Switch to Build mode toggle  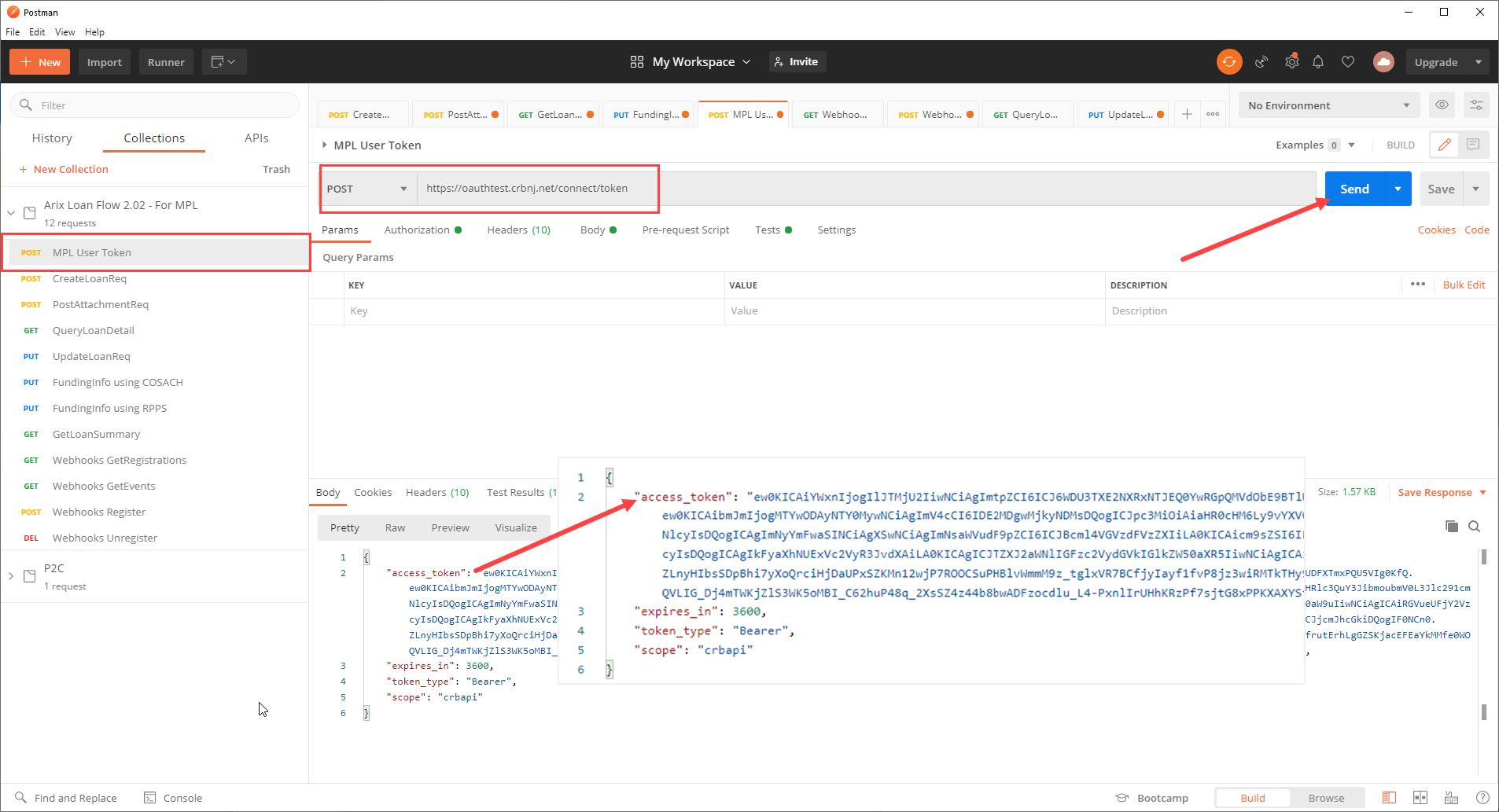(x=1253, y=798)
